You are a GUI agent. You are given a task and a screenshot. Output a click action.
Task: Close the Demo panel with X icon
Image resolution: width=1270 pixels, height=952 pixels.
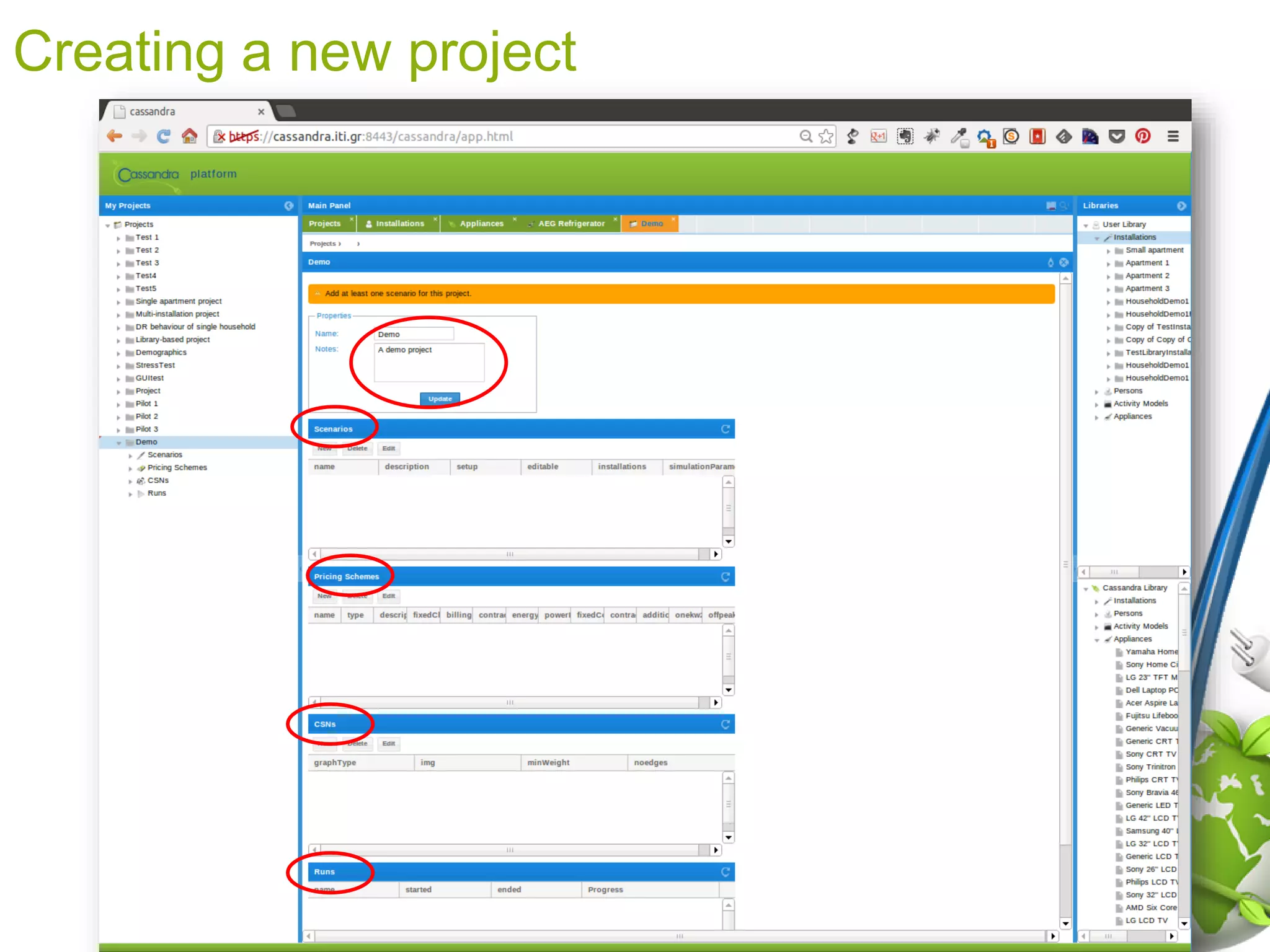point(1064,262)
